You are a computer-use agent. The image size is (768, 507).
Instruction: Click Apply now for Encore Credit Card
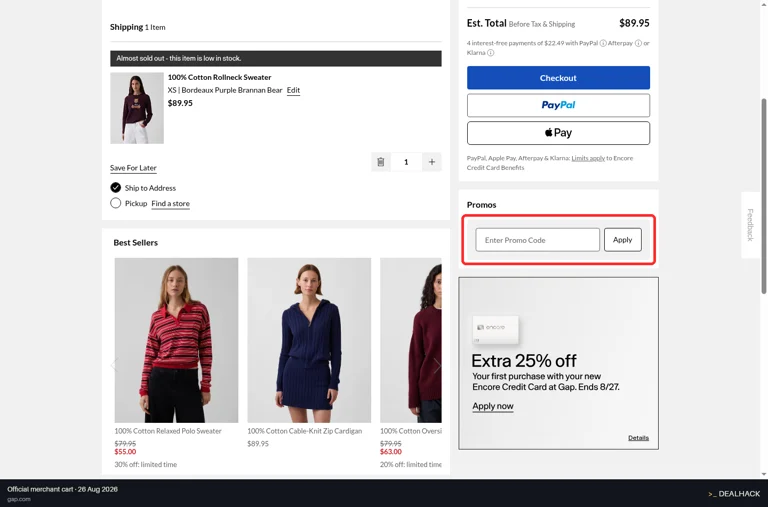click(493, 406)
